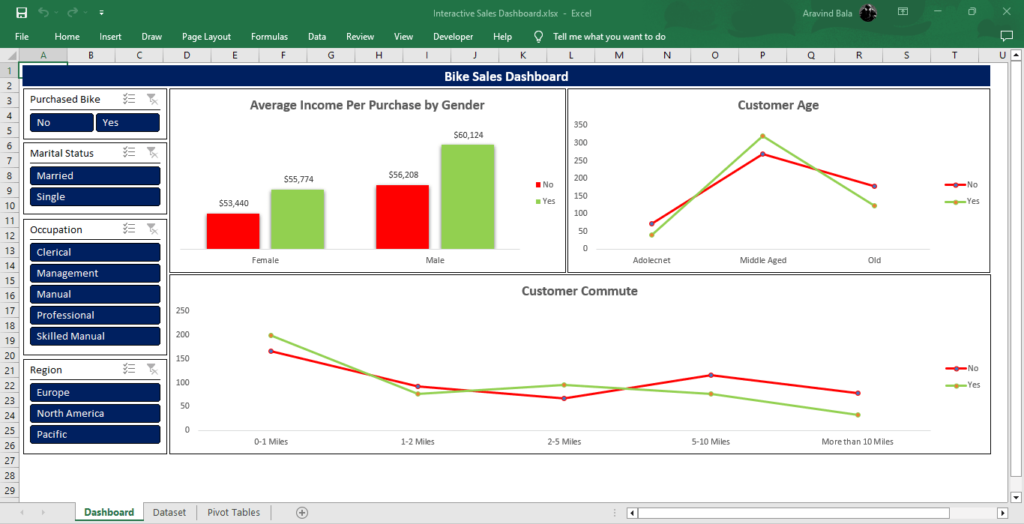1024x524 pixels.
Task: Toggle multi-select on Purchased Bike slicer
Action: [129, 99]
